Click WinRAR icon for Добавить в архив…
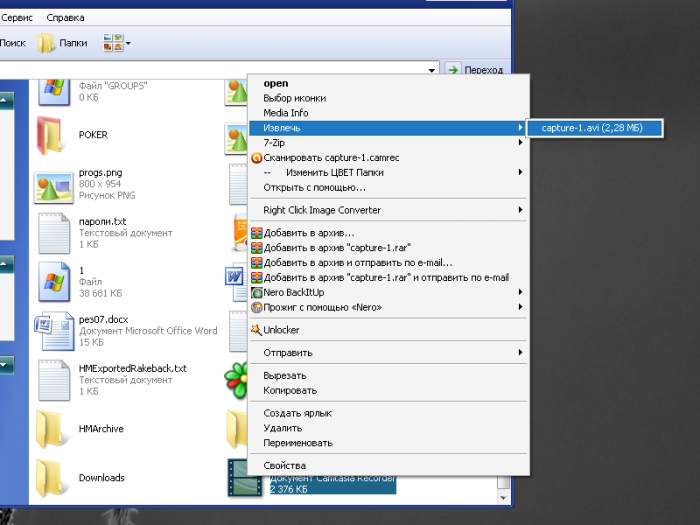The height and width of the screenshot is (525, 700). [x=257, y=233]
